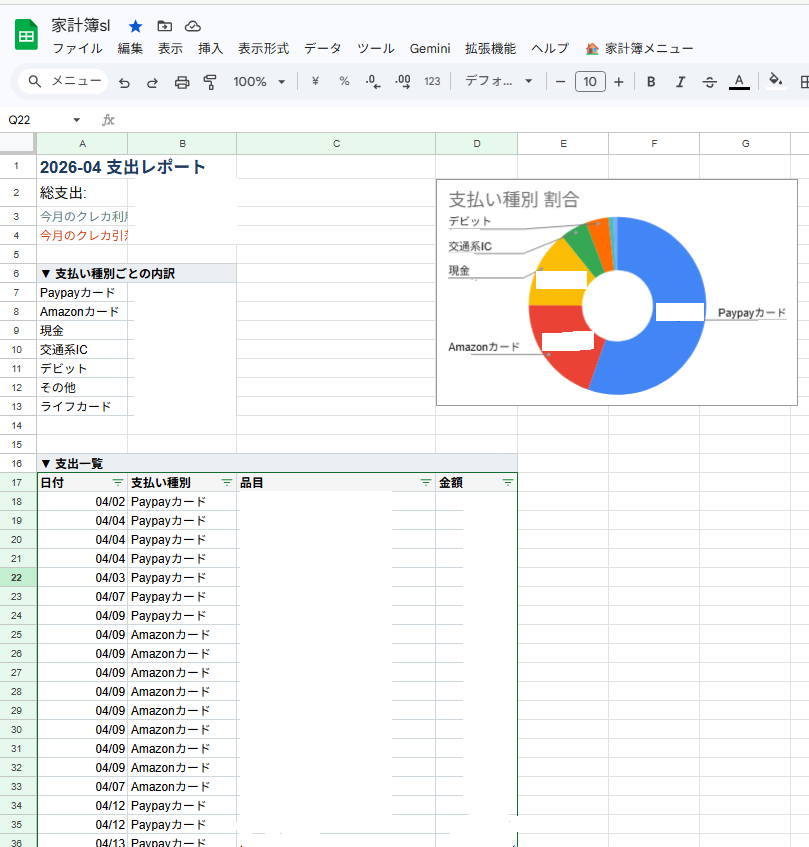Click the undo arrow
The height and width of the screenshot is (847, 809).
124,82
